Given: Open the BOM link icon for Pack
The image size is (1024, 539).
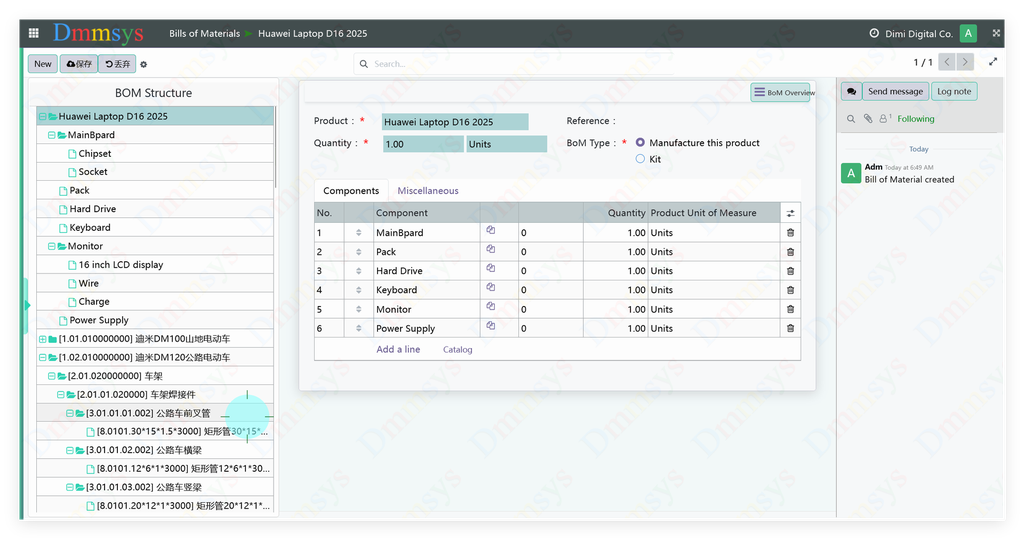Looking at the screenshot, I should (490, 249).
